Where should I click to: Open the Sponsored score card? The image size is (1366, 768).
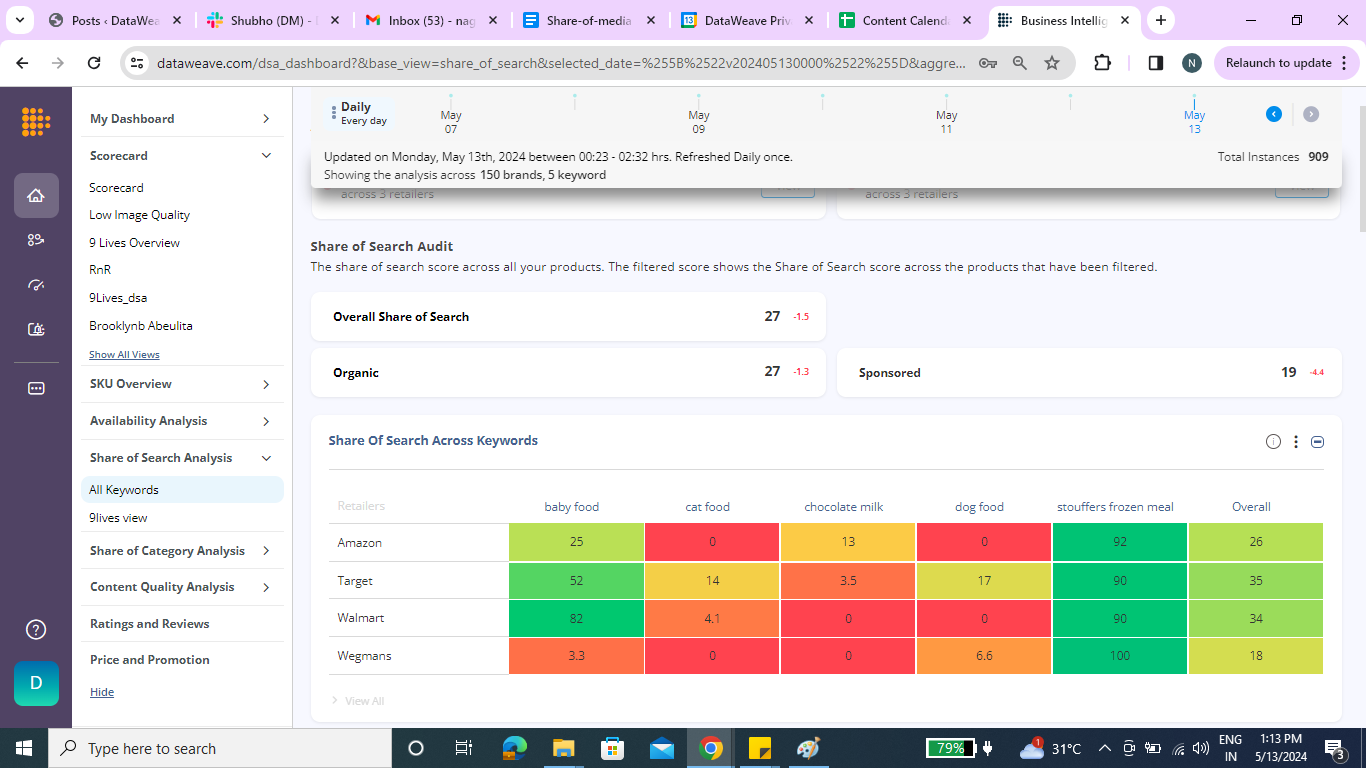pyautogui.click(x=1089, y=372)
